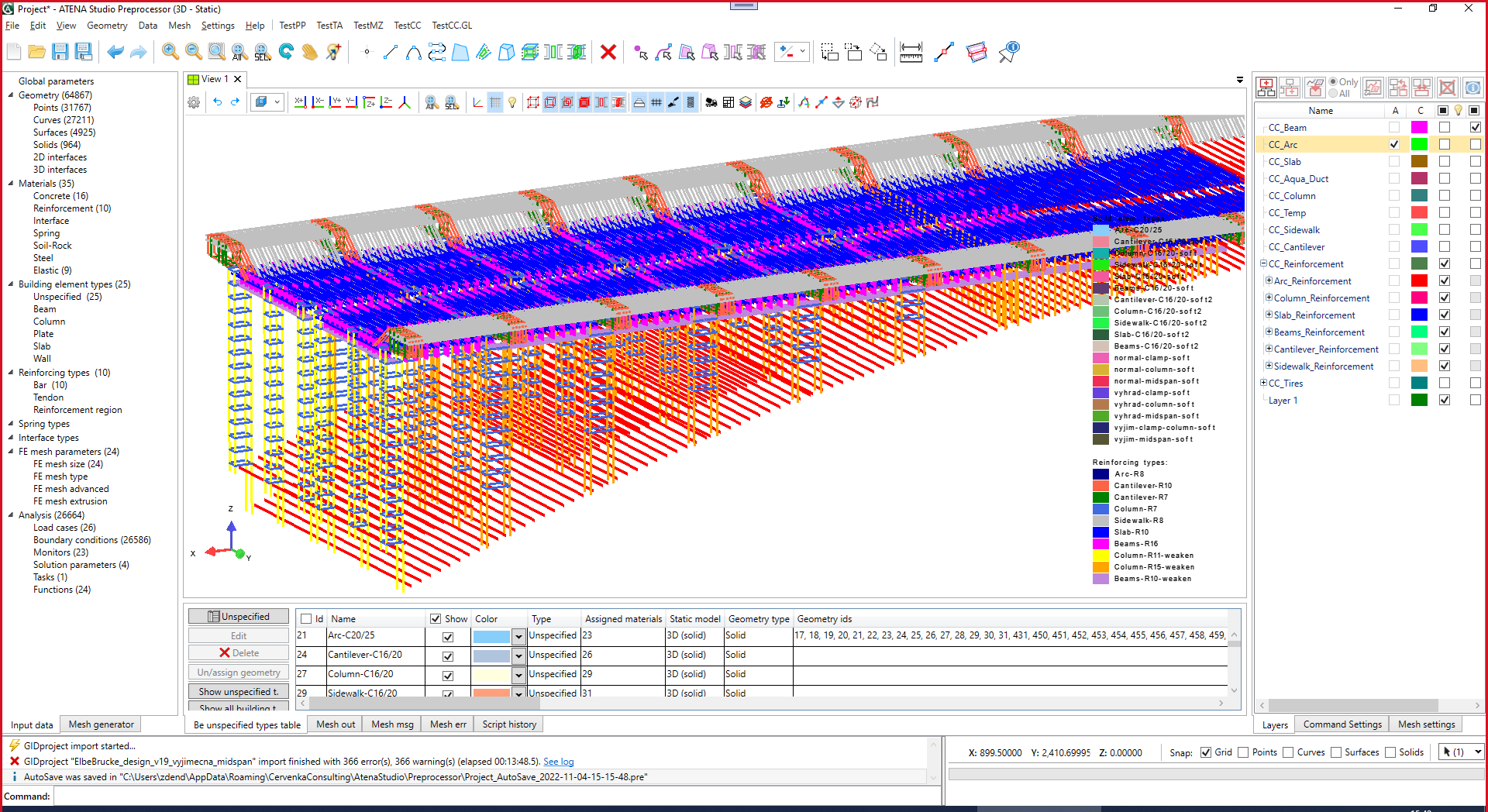Click the Rotate view icon
The height and width of the screenshot is (812, 1488).
pyautogui.click(x=286, y=52)
